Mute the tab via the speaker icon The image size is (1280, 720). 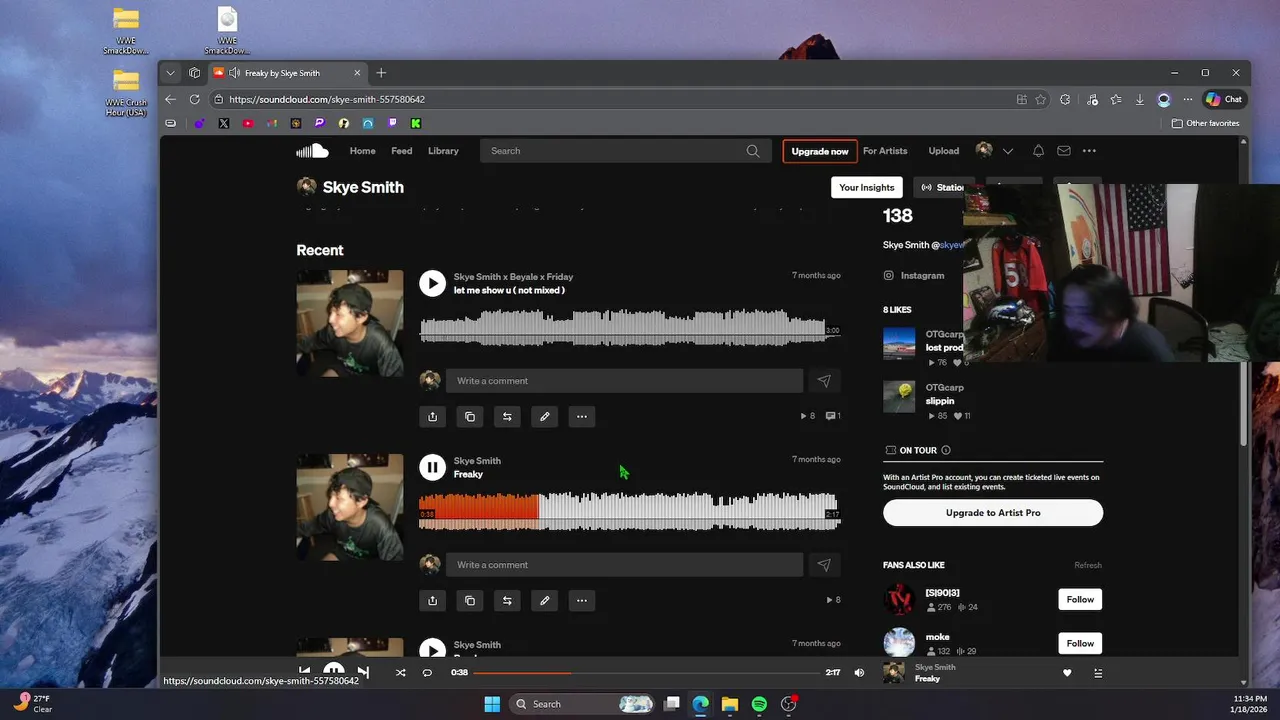(x=234, y=73)
